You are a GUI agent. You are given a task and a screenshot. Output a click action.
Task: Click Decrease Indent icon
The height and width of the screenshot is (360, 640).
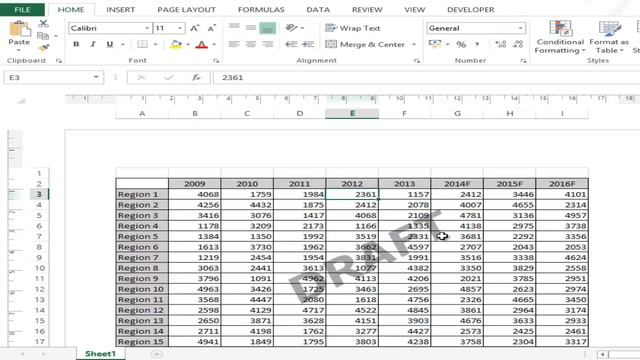point(291,44)
